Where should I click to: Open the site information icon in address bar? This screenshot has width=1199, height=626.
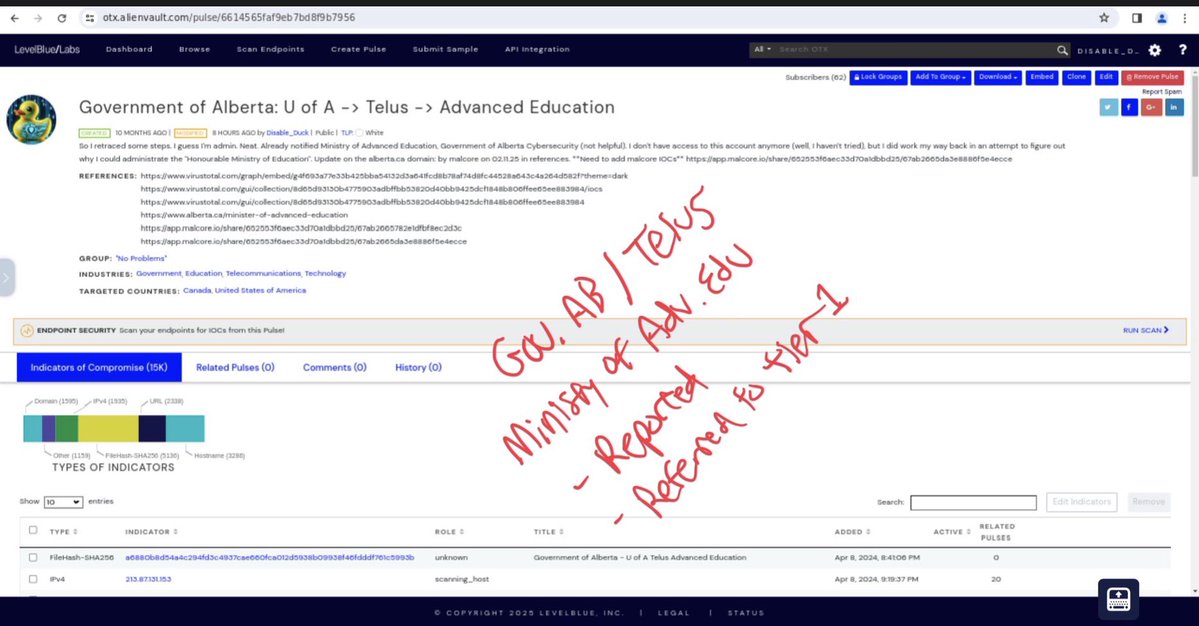coord(89,18)
